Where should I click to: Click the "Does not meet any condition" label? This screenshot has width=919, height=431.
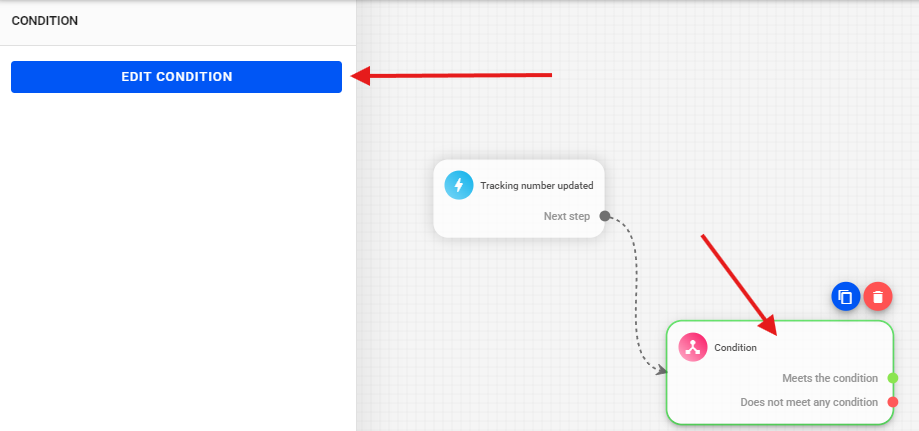tap(809, 402)
